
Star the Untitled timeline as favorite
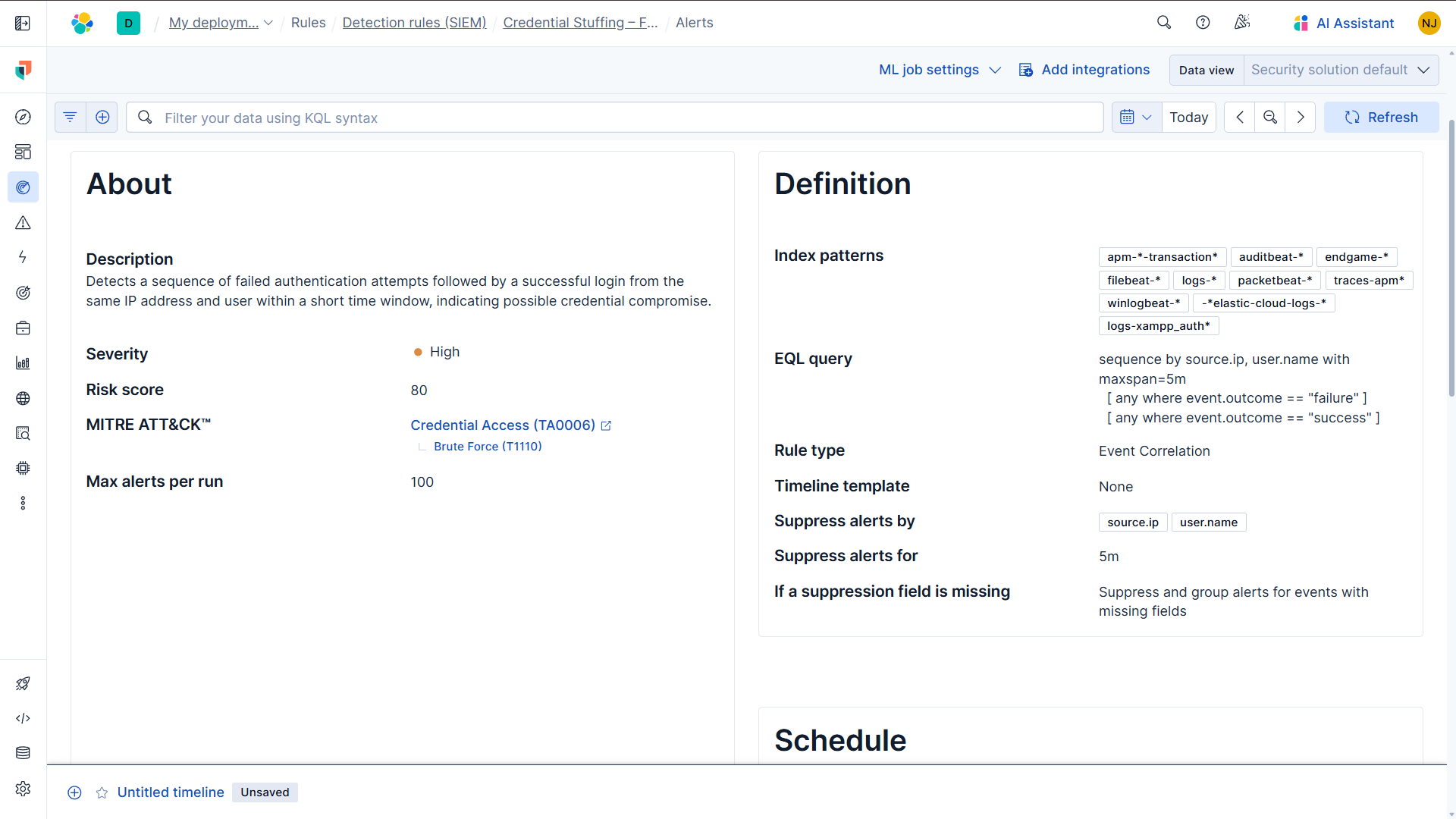click(x=102, y=792)
